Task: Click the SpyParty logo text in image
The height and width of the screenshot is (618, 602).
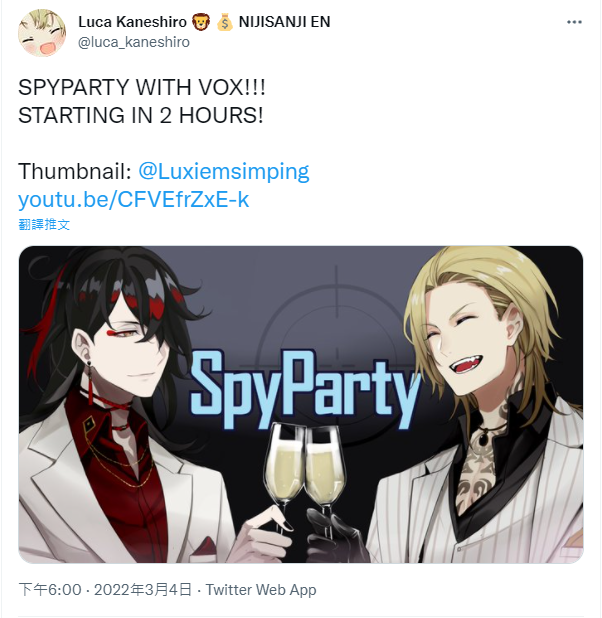Action: point(306,387)
